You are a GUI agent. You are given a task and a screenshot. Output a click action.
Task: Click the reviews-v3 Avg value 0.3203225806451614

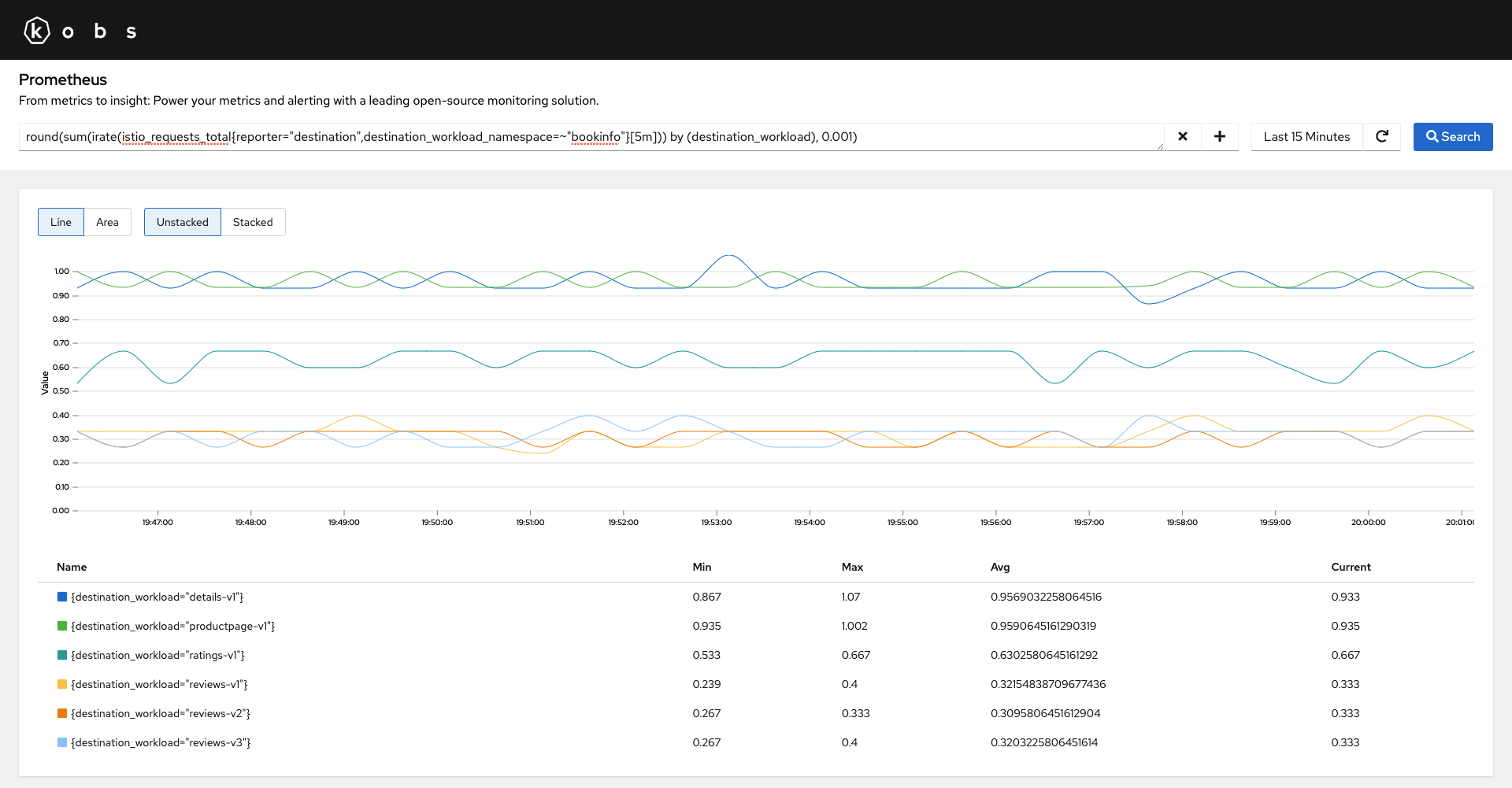pos(1044,742)
